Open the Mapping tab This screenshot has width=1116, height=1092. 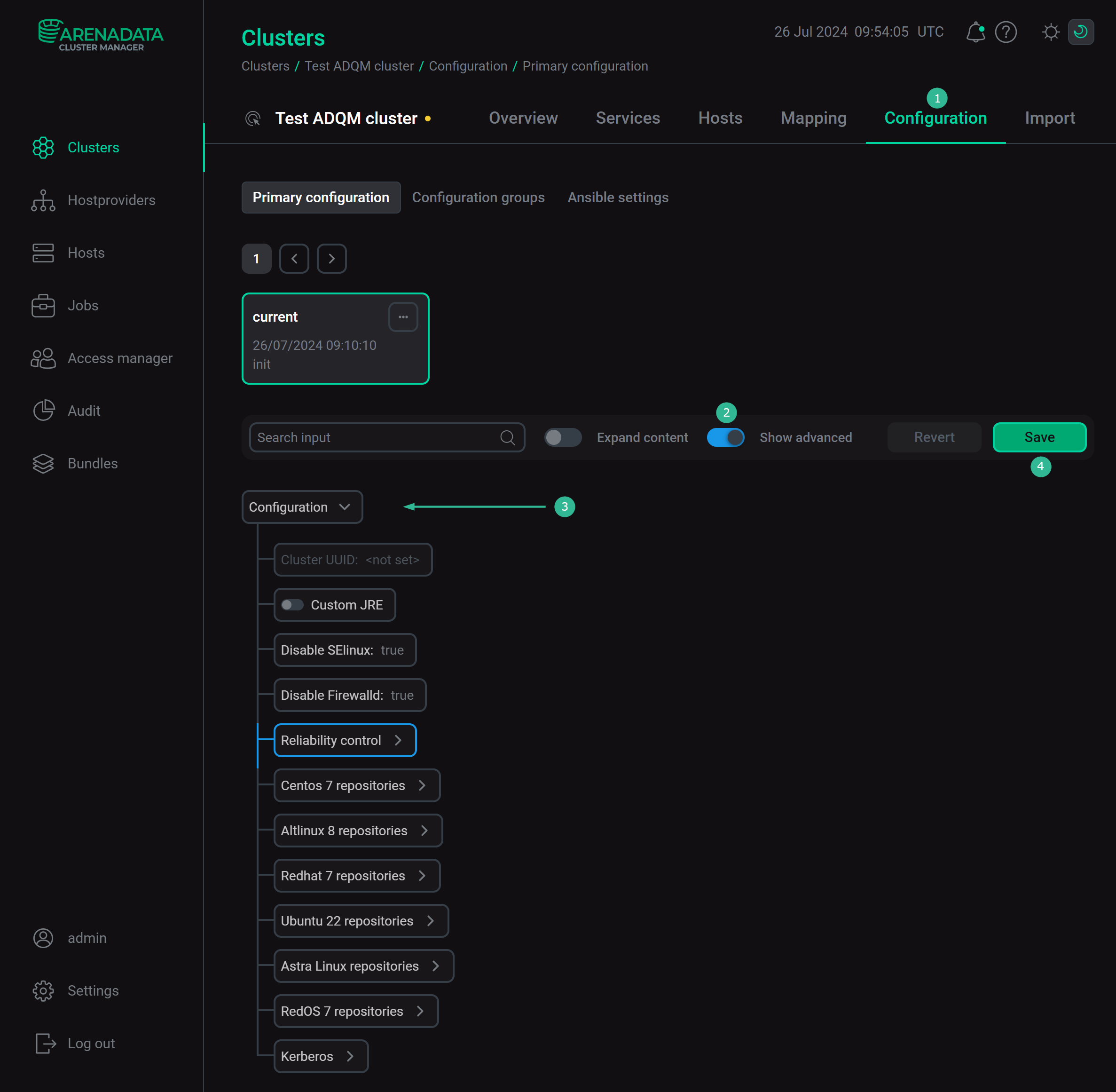pos(813,118)
